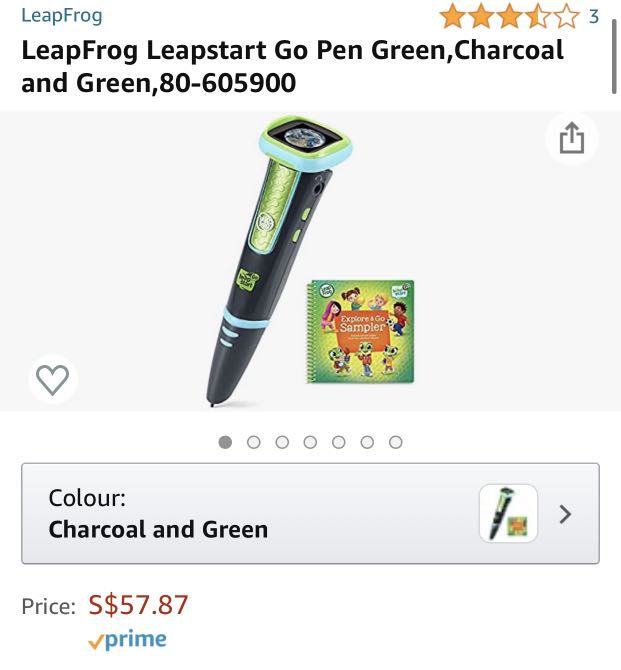The height and width of the screenshot is (670, 621).
Task: Click the S$57.87 price text
Action: click(x=138, y=605)
